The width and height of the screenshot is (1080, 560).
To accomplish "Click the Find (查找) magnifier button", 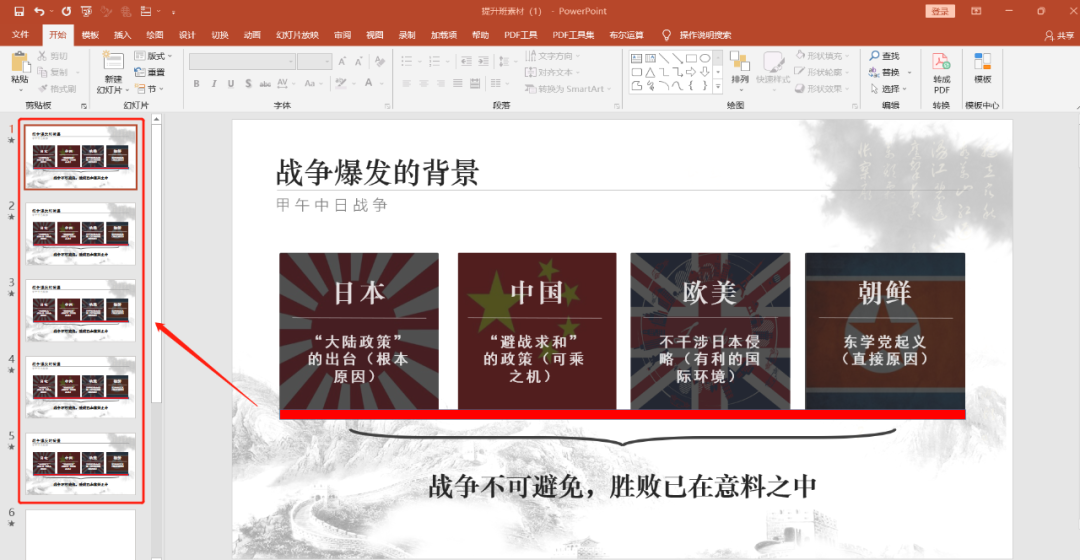I will click(885, 56).
